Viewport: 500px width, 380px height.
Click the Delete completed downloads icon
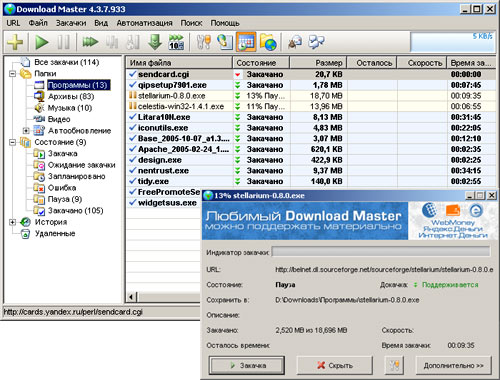(x=133, y=42)
